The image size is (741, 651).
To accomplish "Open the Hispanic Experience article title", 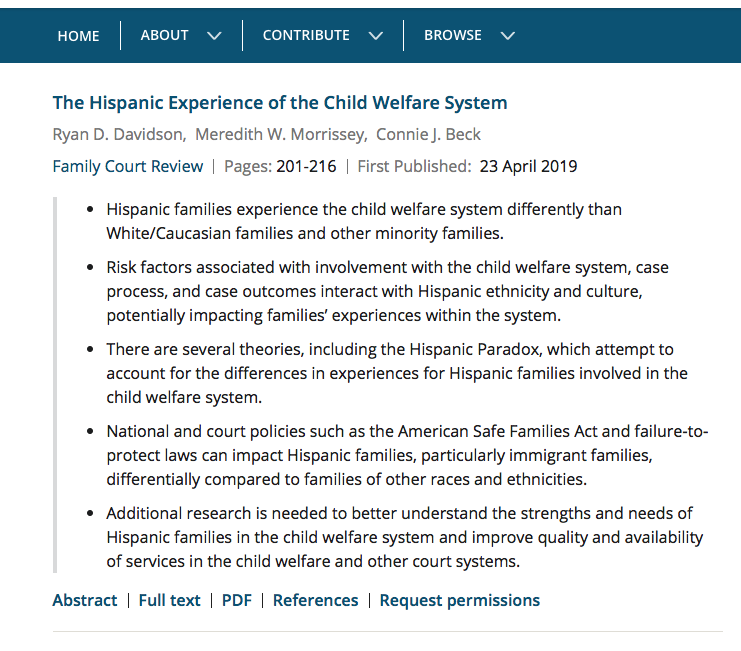I will (x=280, y=103).
